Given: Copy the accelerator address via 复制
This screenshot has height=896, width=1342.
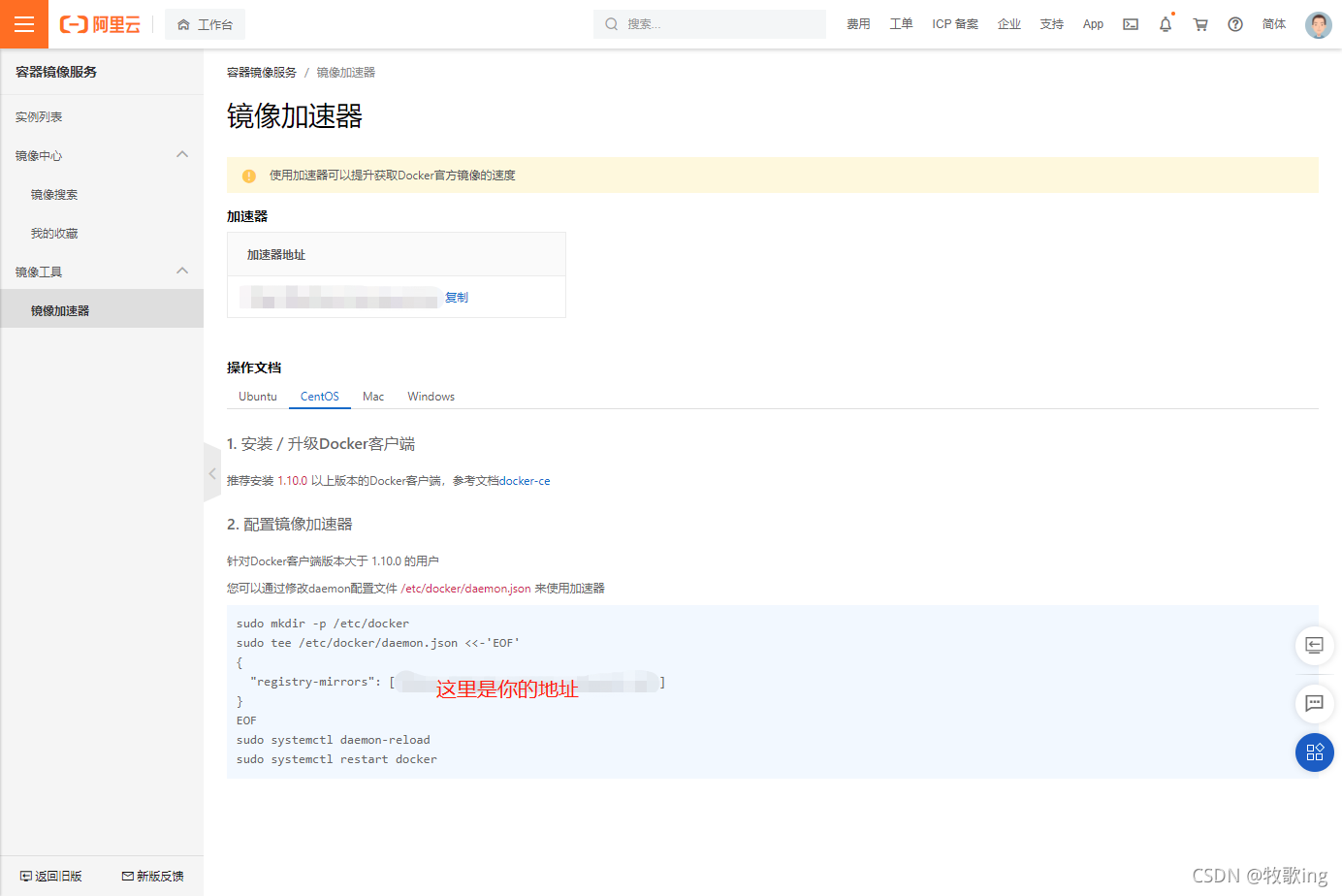Looking at the screenshot, I should (457, 297).
